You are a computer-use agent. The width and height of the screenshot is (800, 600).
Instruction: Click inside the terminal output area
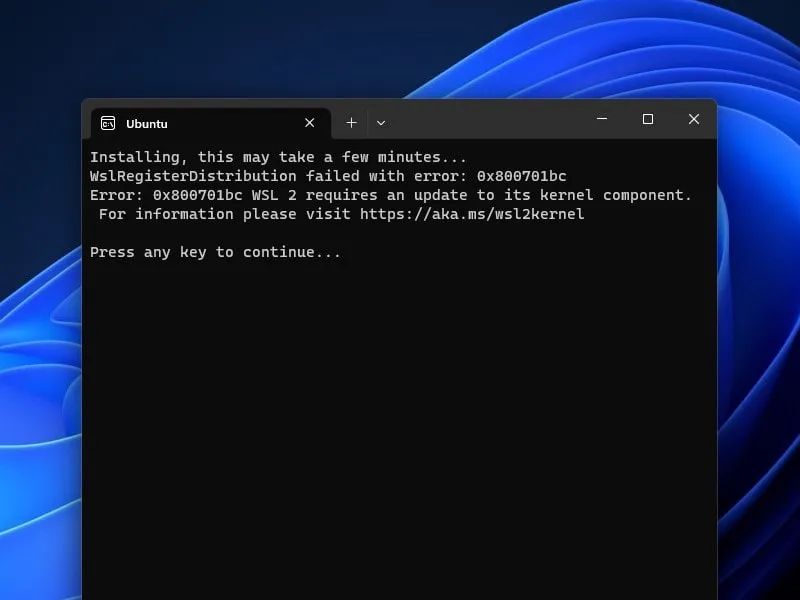point(400,400)
